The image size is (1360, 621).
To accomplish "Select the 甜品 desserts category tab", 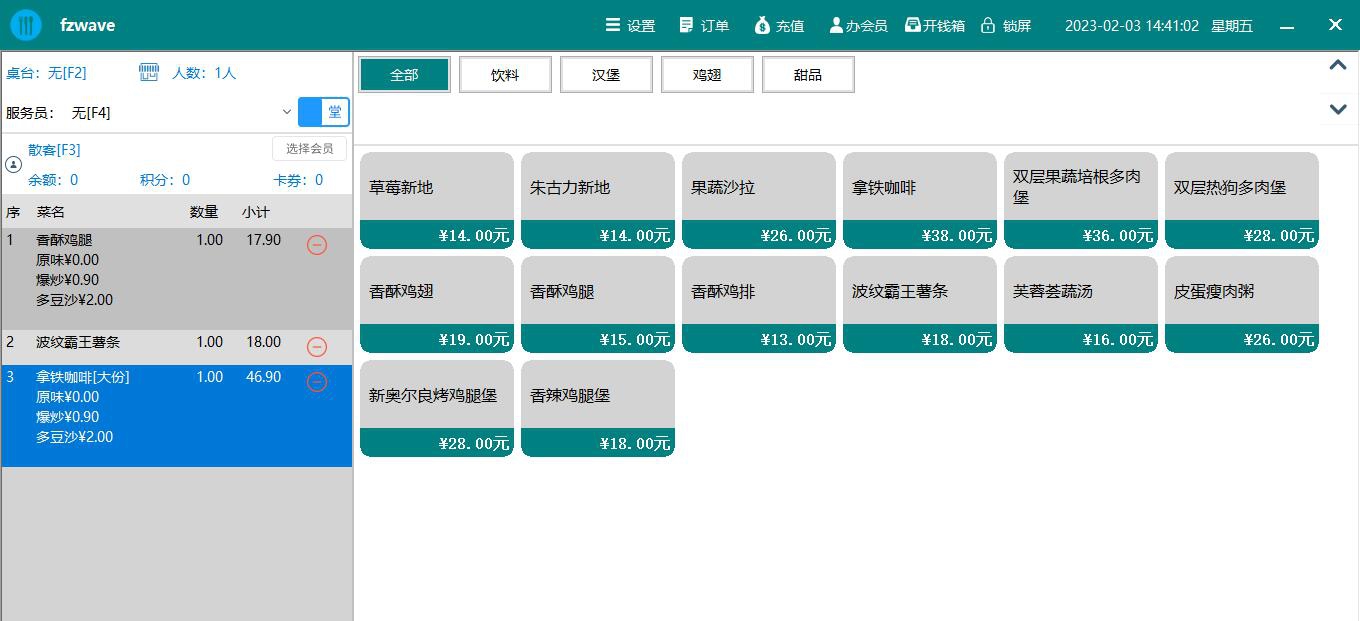I will pyautogui.click(x=808, y=74).
